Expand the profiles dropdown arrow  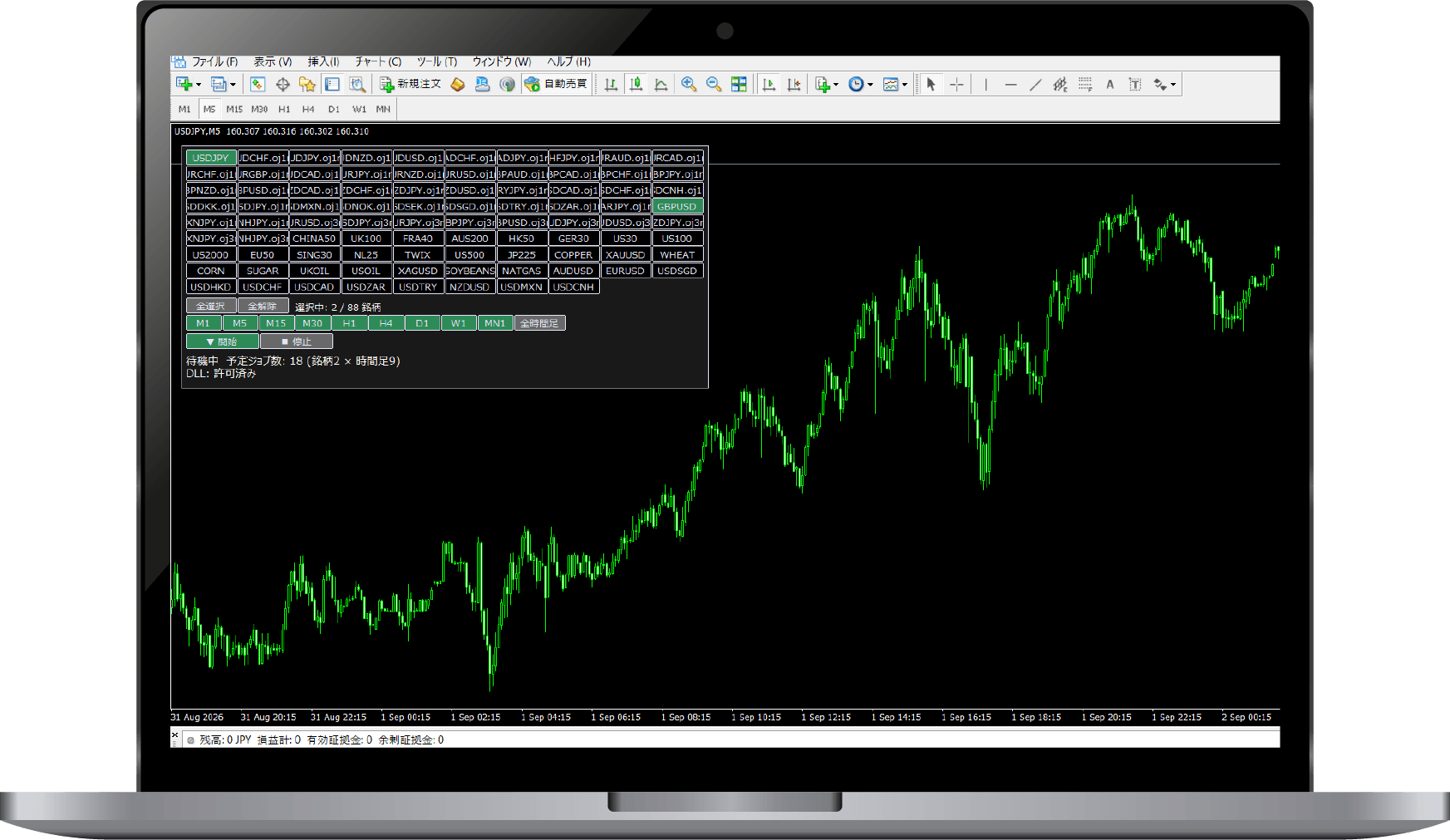click(233, 85)
